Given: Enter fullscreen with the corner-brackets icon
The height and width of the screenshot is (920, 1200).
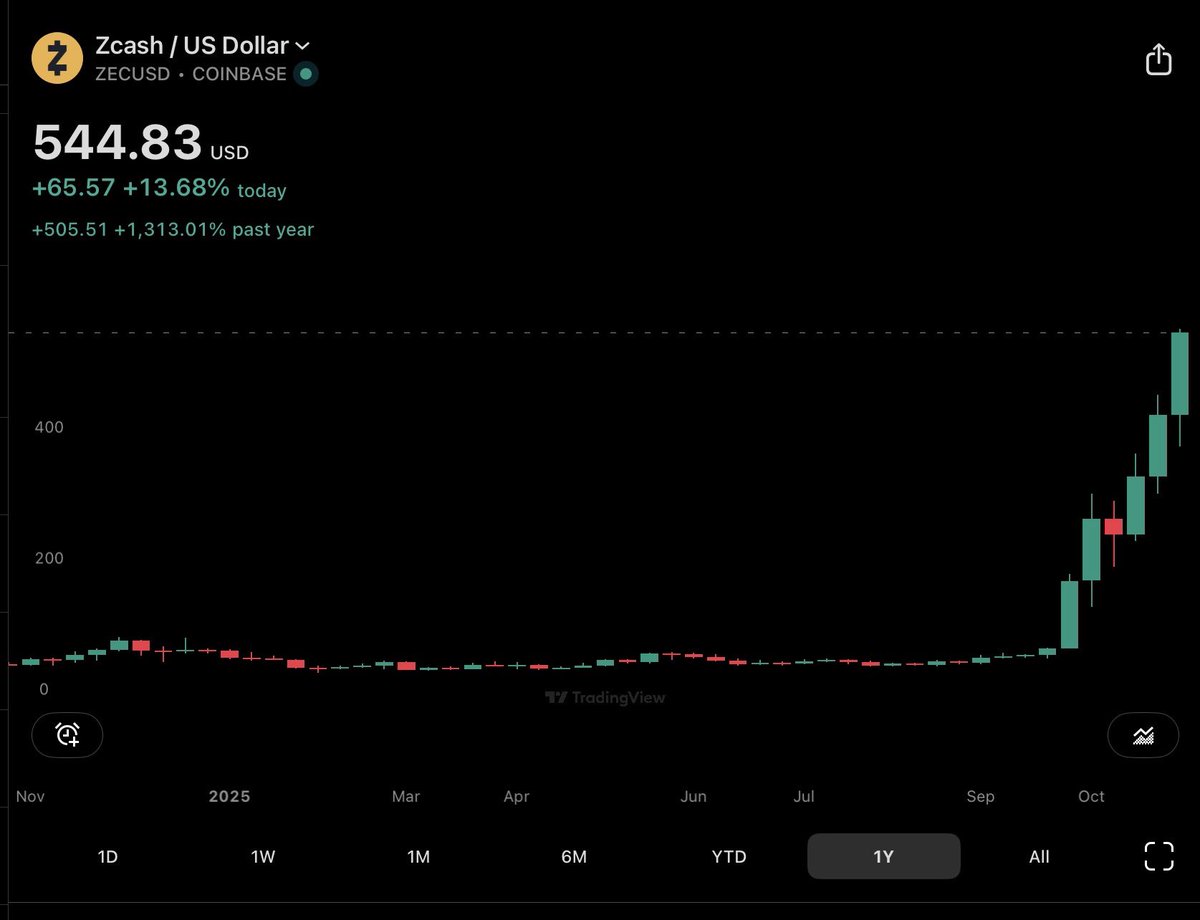Looking at the screenshot, I should [x=1158, y=856].
